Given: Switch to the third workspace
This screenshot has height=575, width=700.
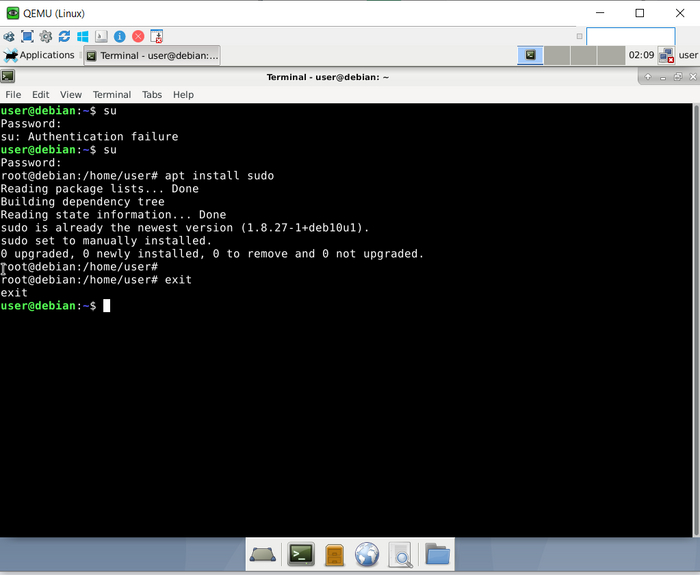Looking at the screenshot, I should [x=583, y=55].
